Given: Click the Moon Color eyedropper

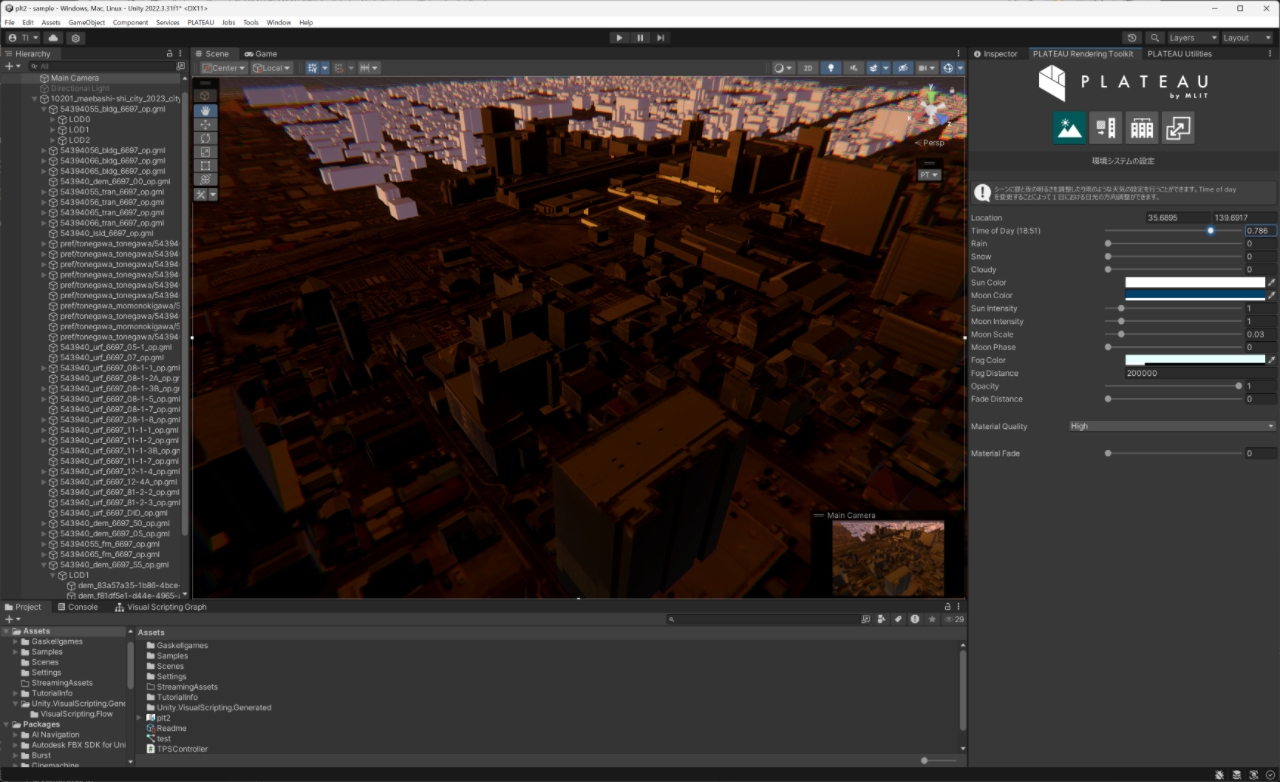Looking at the screenshot, I should [1272, 296].
